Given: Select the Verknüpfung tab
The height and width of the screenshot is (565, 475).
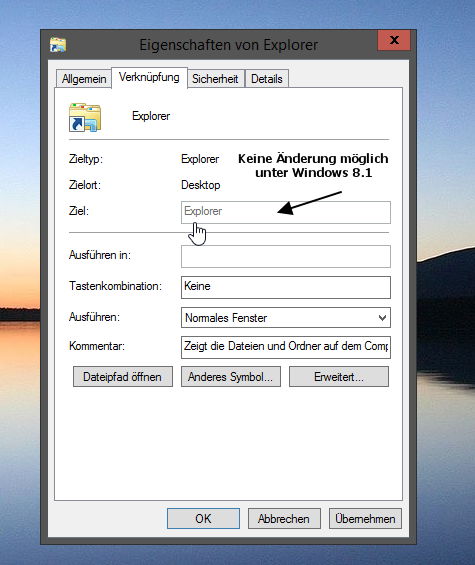Looking at the screenshot, I should click(149, 77).
